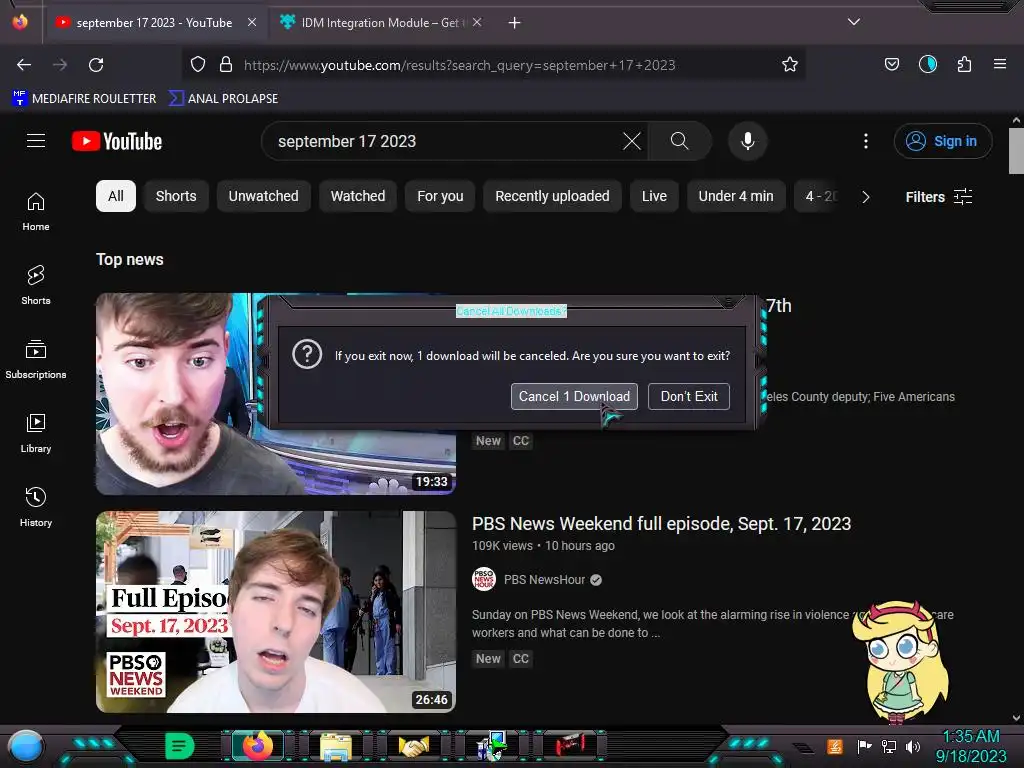The width and height of the screenshot is (1024, 768).
Task: Click the Cancel 1 Download button
Action: [x=574, y=396]
